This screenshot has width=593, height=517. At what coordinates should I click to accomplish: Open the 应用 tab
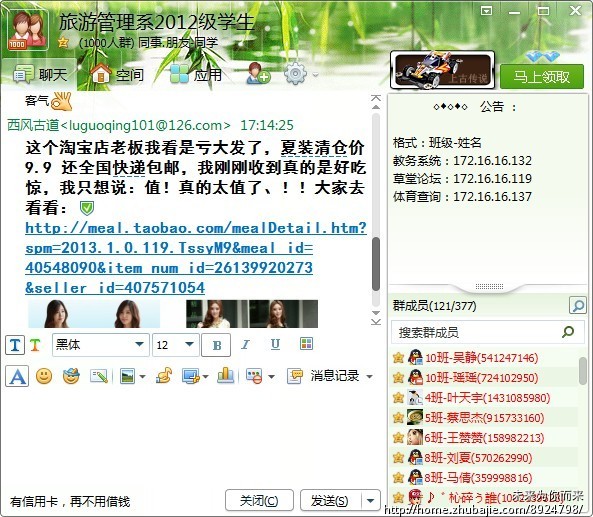(195, 75)
